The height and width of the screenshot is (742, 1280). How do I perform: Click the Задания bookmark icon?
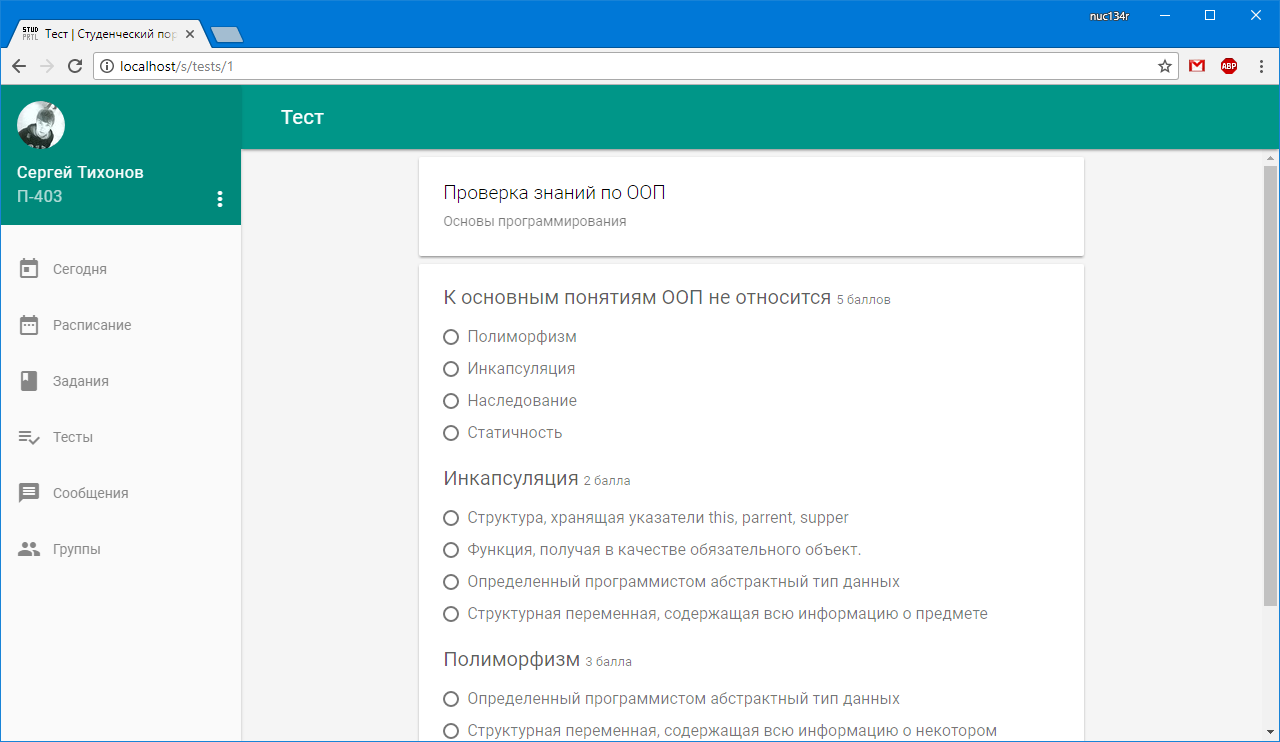30,380
